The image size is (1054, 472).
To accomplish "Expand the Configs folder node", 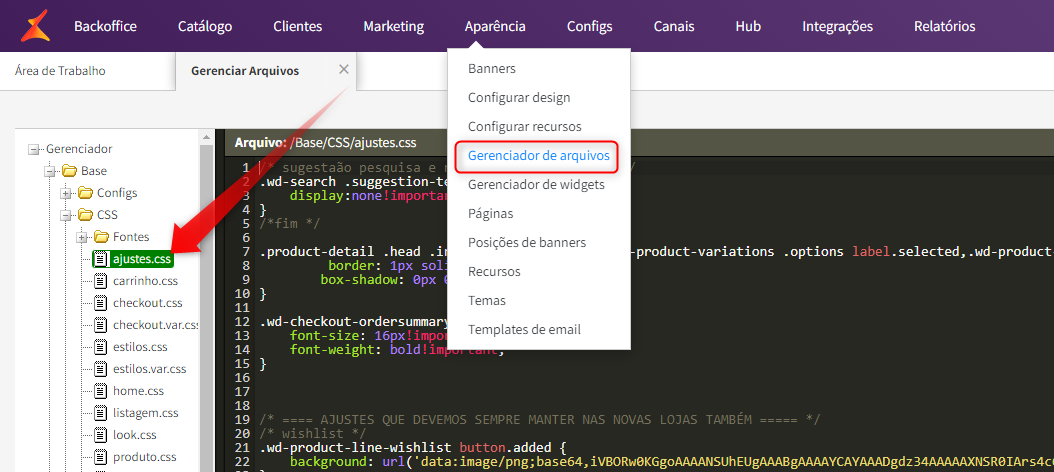I will point(65,194).
